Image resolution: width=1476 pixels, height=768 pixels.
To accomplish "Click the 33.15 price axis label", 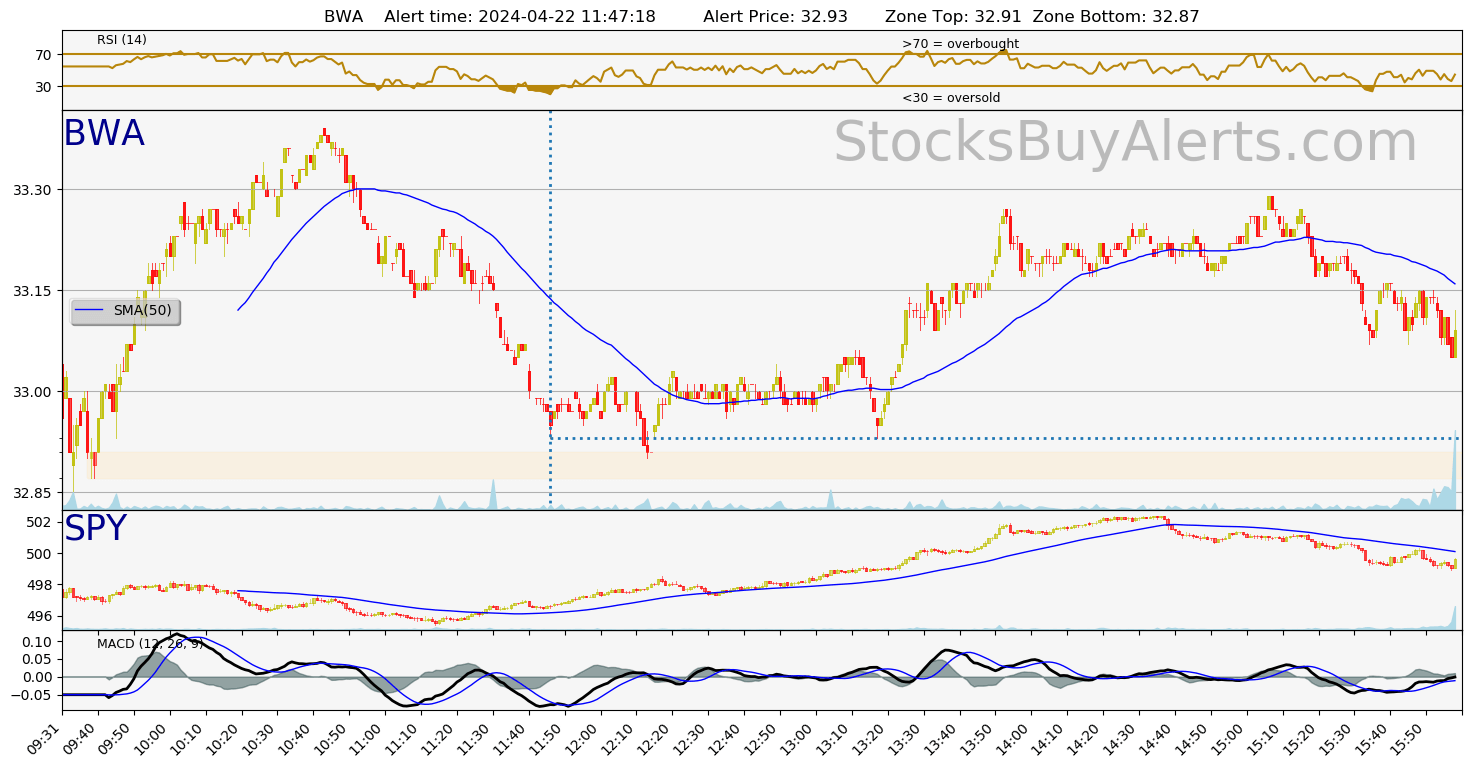I will point(32,291).
